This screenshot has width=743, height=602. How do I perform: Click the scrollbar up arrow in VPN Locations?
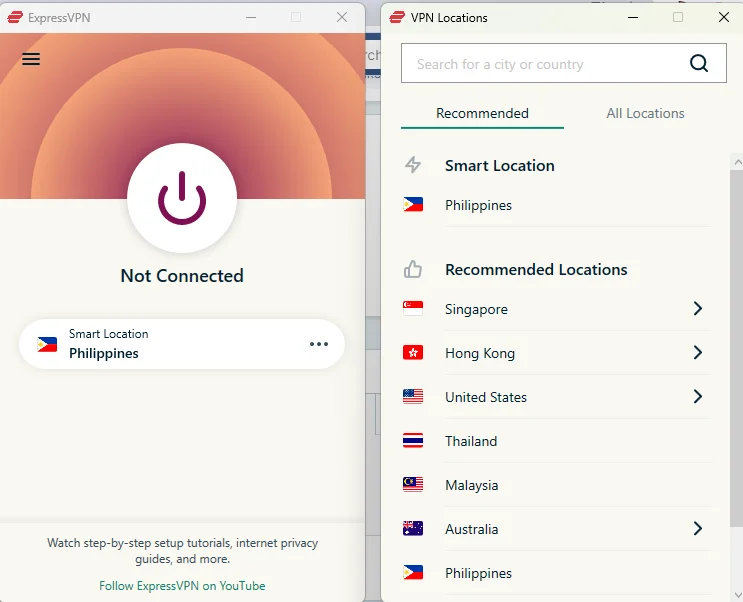click(737, 162)
